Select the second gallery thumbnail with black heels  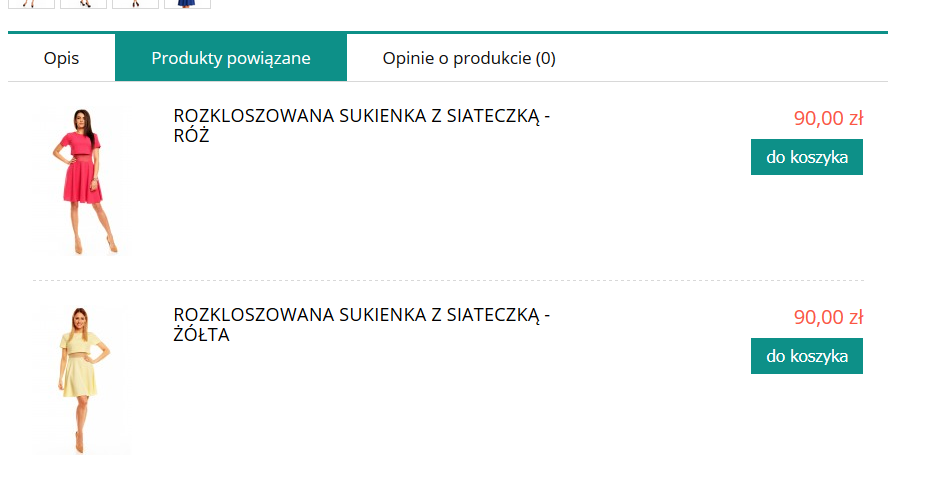[83, 4]
